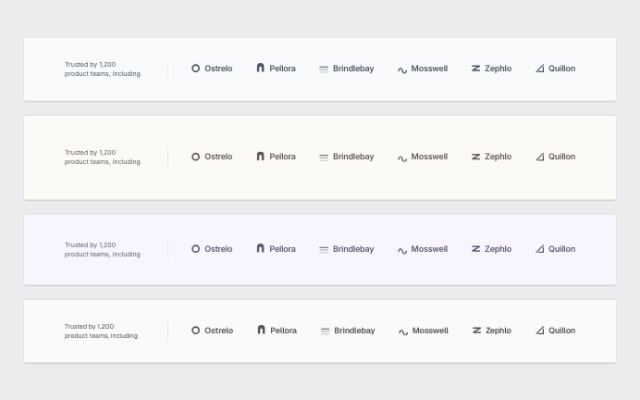Click the Brindlebay lines icon in the topmost strip
The width and height of the screenshot is (640, 400).
[x=324, y=69]
